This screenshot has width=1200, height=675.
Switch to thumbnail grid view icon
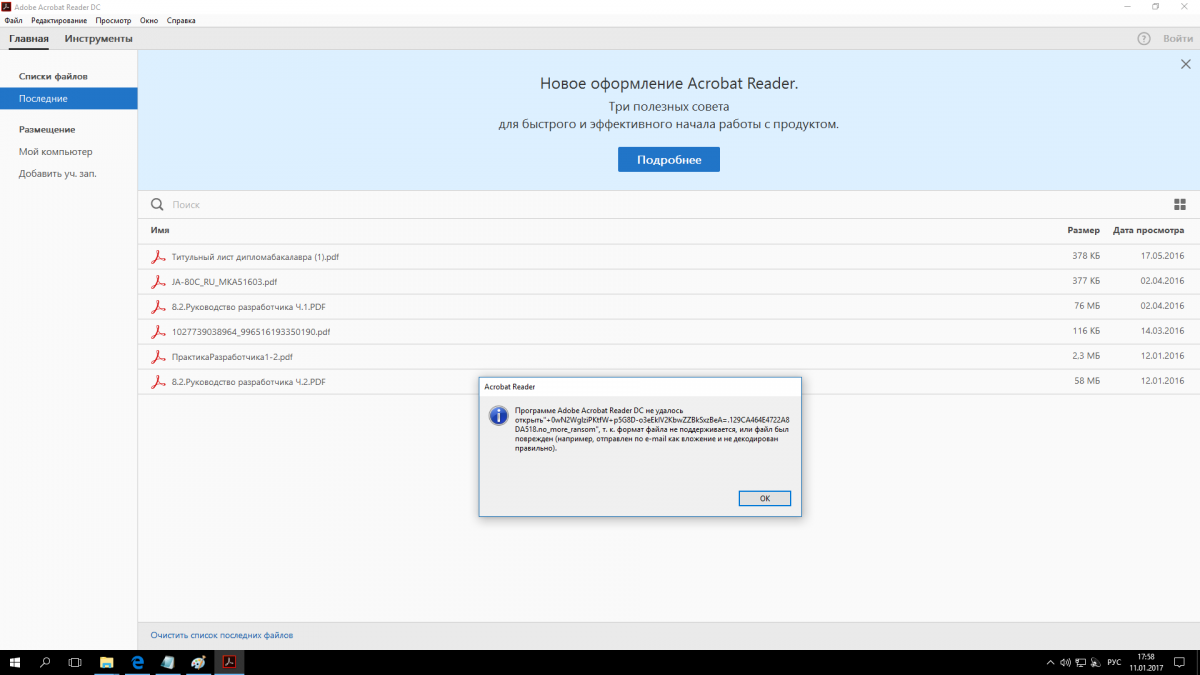[1180, 204]
